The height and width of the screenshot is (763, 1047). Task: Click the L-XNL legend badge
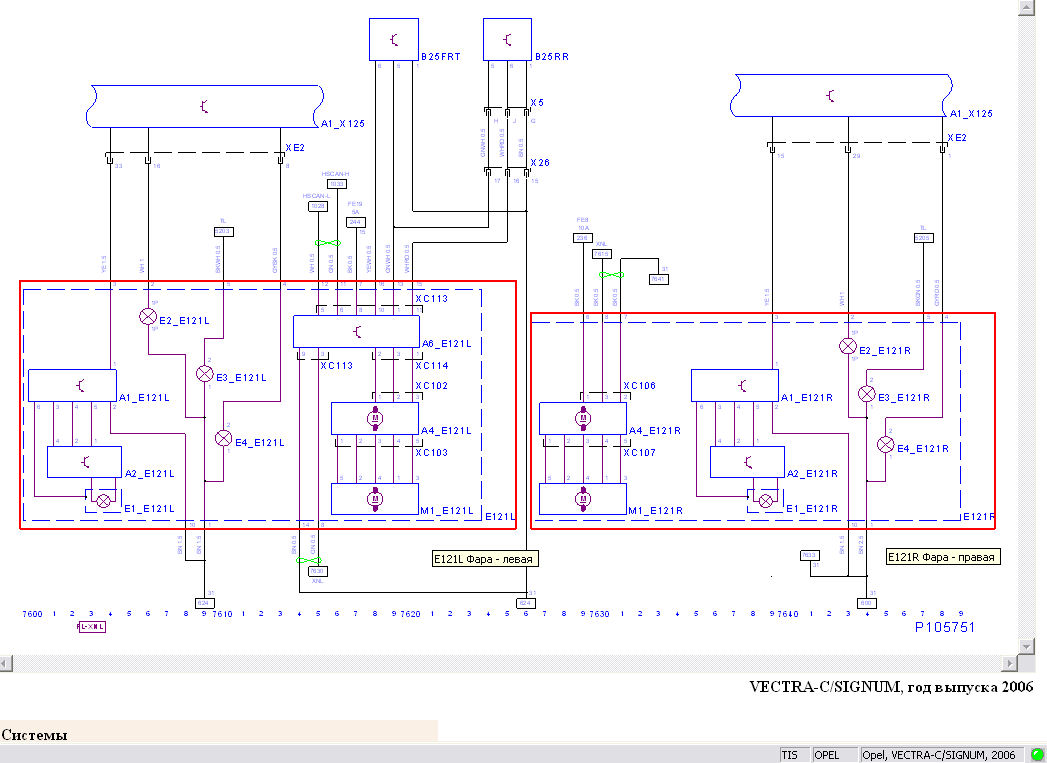92,627
